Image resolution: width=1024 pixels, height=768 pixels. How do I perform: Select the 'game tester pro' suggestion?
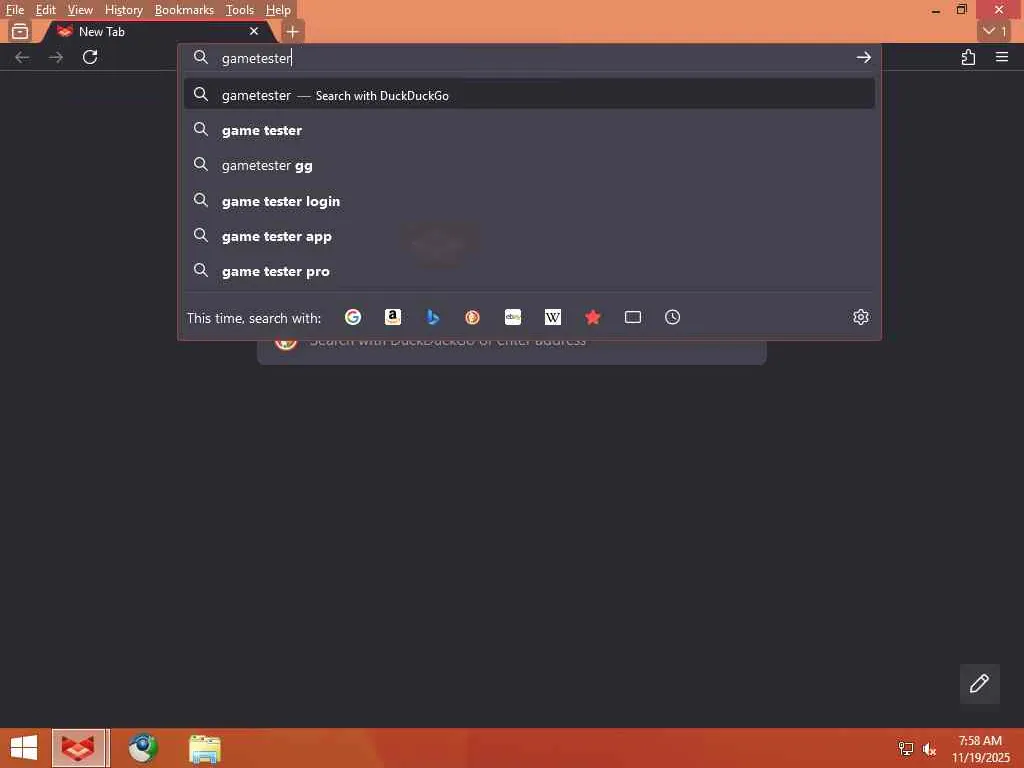[529, 272]
